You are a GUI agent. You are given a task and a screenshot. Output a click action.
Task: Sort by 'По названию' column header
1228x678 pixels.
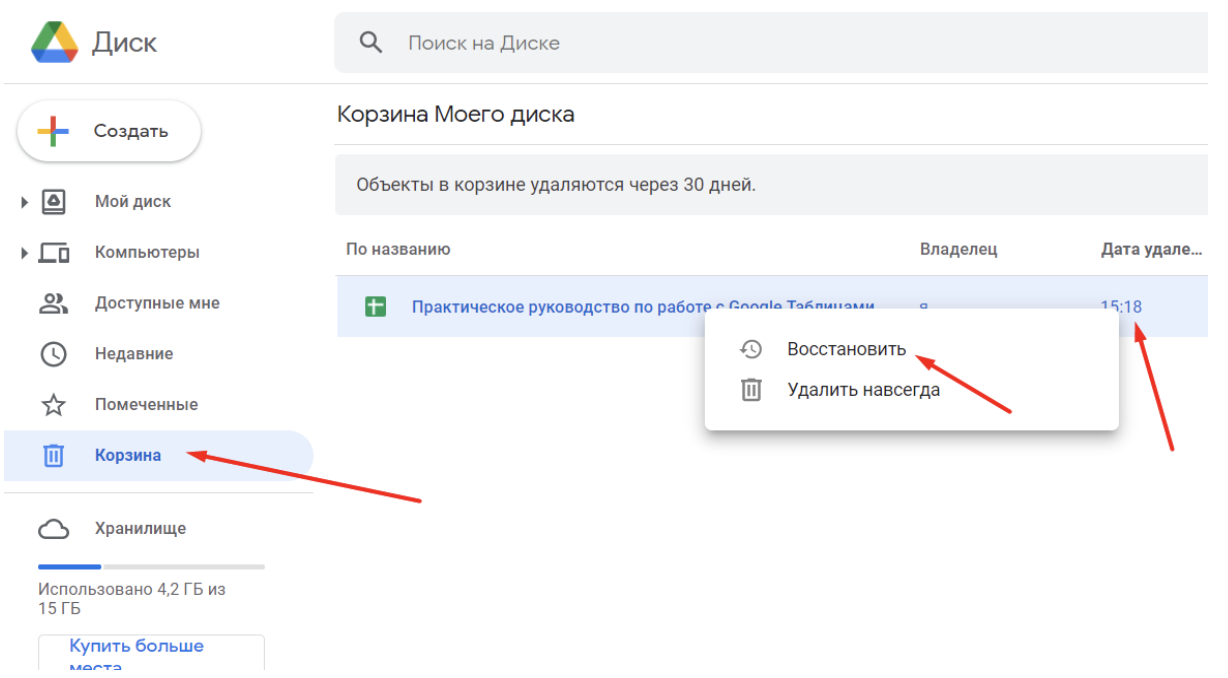[398, 249]
